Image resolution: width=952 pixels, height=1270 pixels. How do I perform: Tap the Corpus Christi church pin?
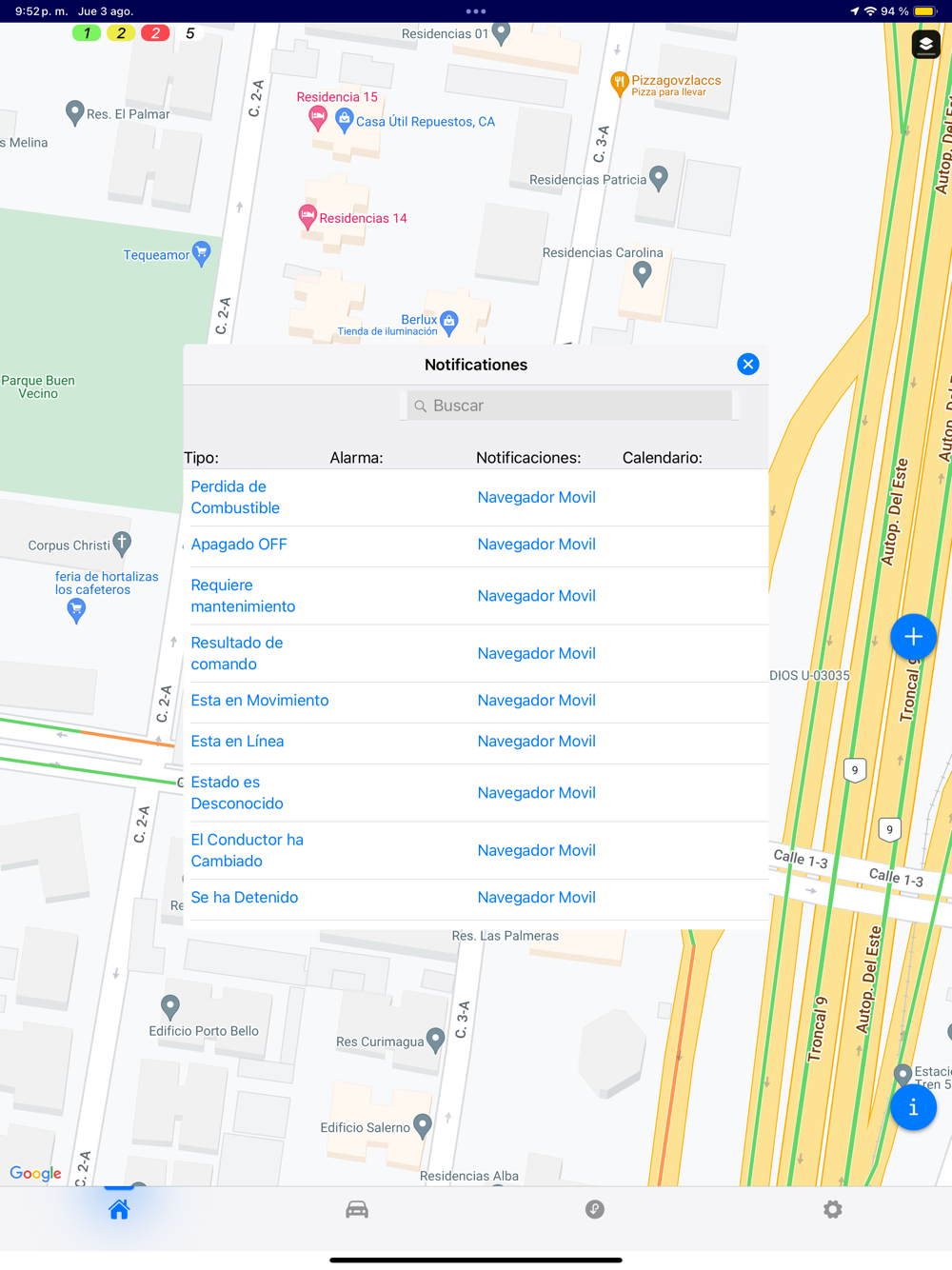[x=122, y=544]
